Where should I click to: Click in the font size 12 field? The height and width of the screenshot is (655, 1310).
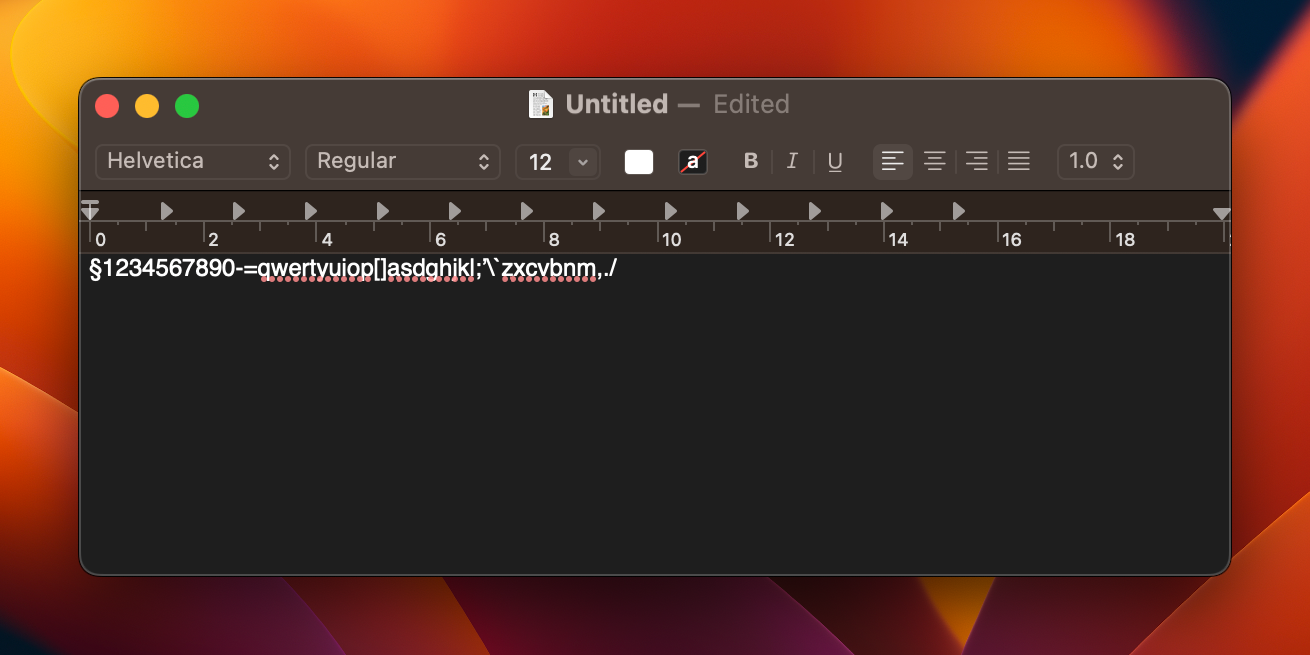pyautogui.click(x=541, y=162)
